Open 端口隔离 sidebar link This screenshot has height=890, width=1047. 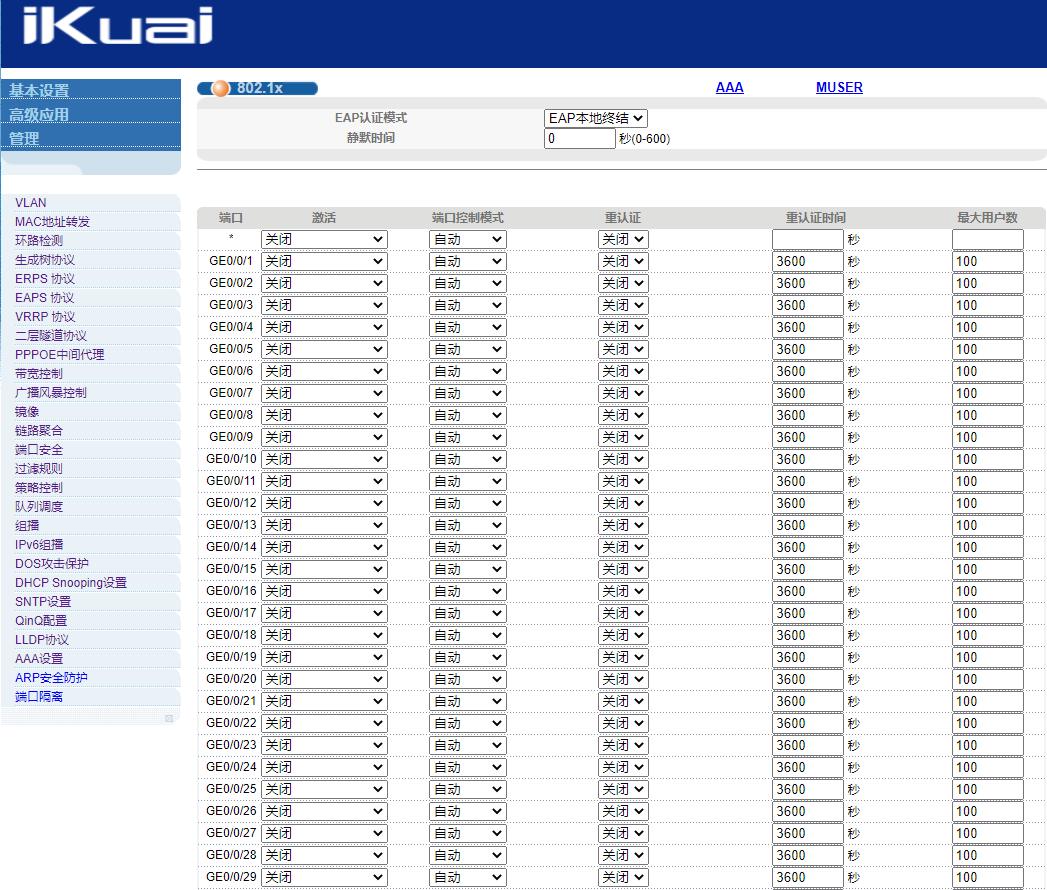(x=39, y=697)
